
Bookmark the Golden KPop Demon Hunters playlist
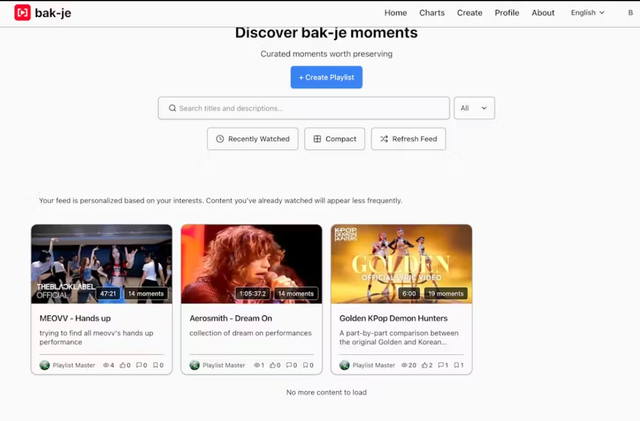coord(457,365)
